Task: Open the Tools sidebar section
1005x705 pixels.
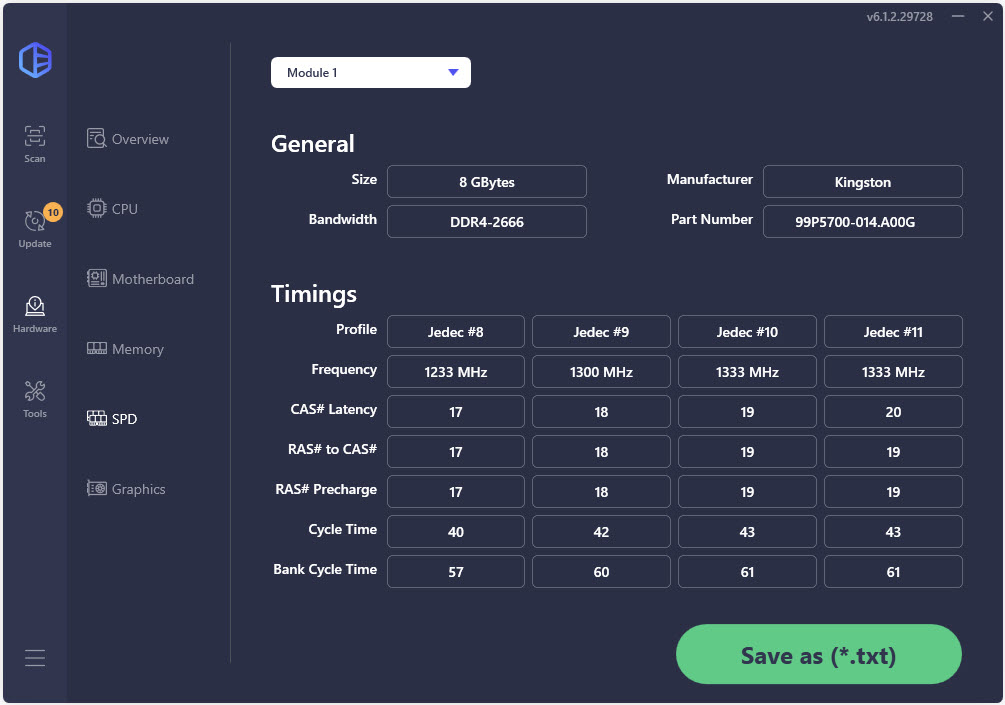Action: pos(35,398)
